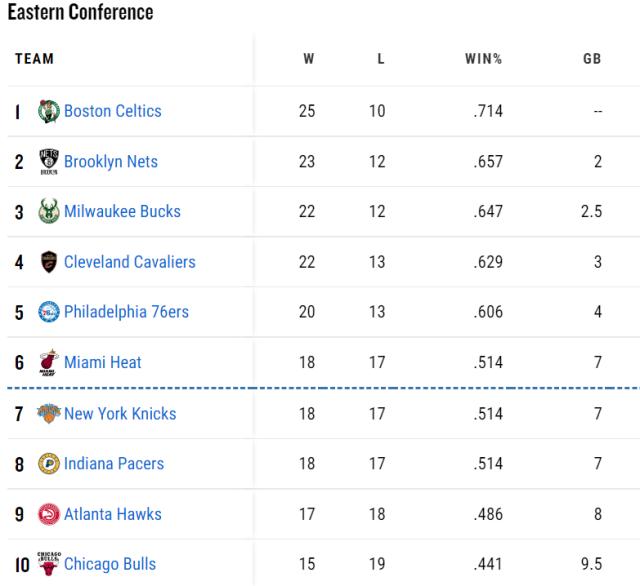The height and width of the screenshot is (586, 640).
Task: Sort standings by the W column header
Action: coord(309,59)
